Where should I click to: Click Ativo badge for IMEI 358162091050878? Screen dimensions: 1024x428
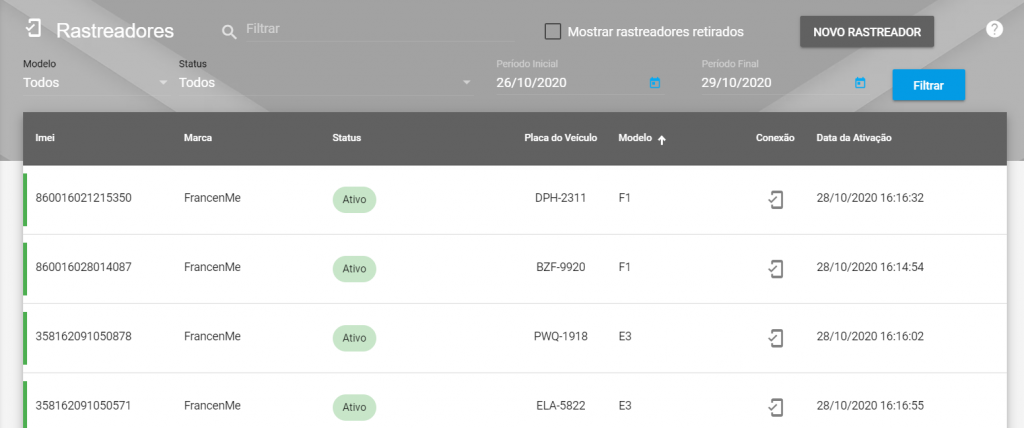[x=355, y=338]
